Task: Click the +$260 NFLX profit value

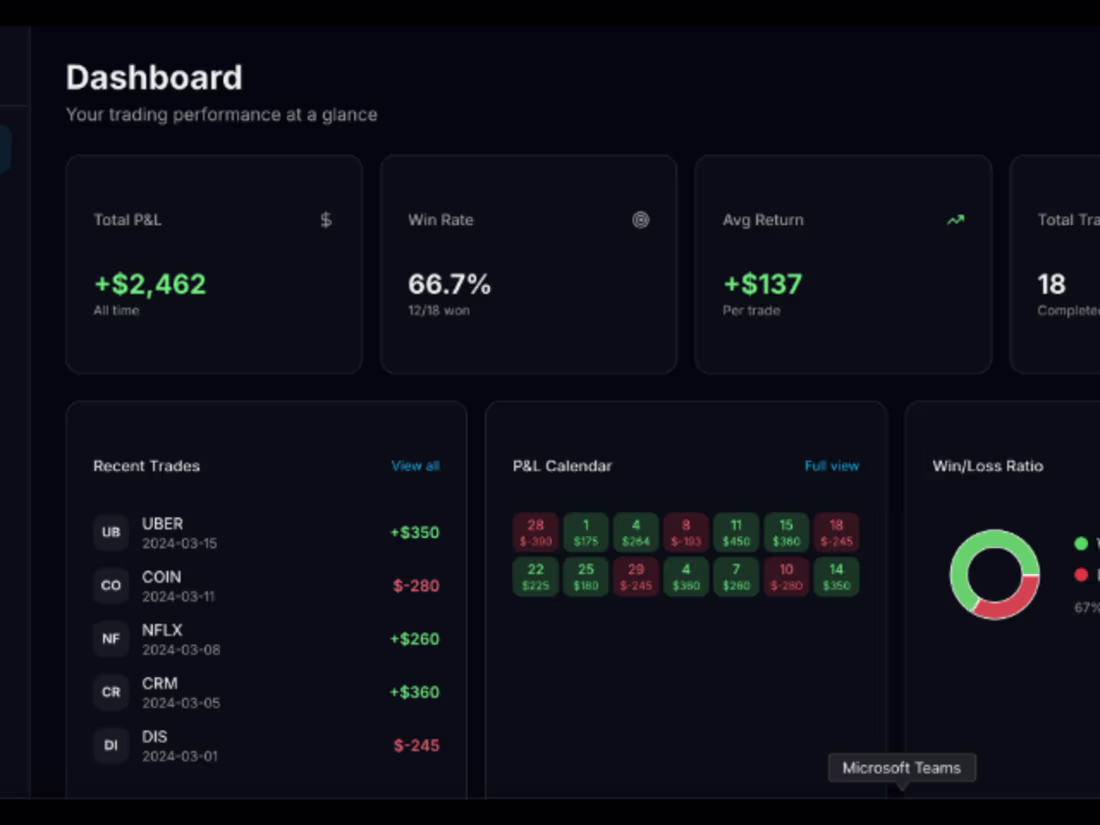Action: (x=415, y=639)
